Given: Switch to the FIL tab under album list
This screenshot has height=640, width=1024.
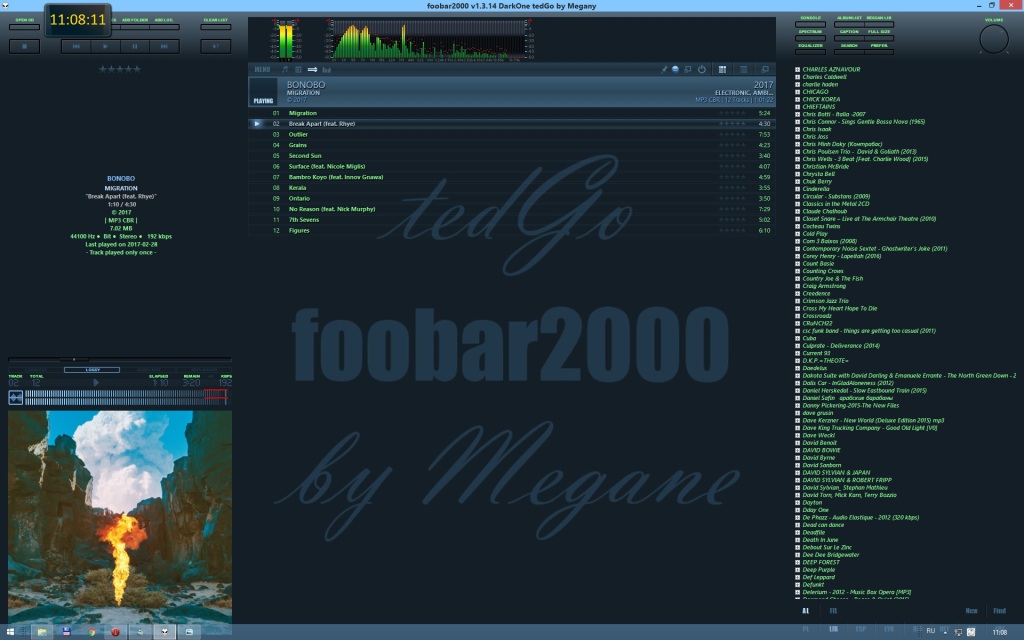Looking at the screenshot, I should [833, 611].
